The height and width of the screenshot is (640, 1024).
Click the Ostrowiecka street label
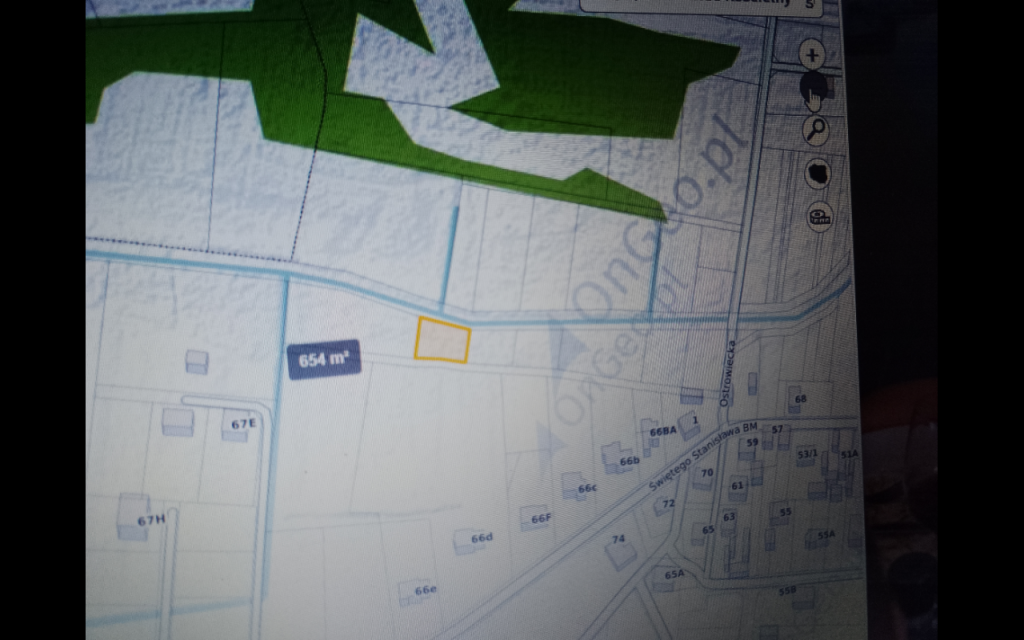pos(726,373)
